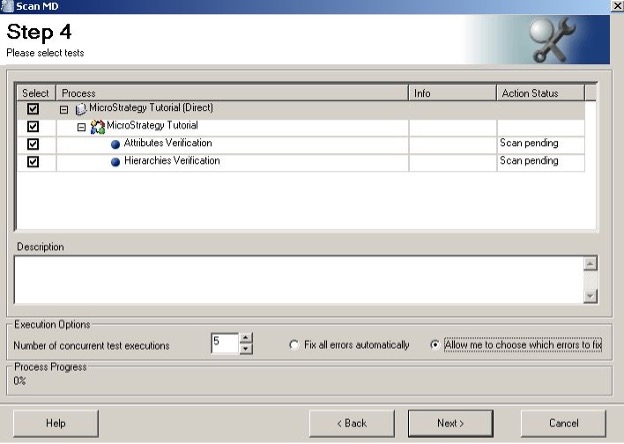Click the Attributes Verification blue bullet icon
This screenshot has height=444, width=624.
click(116, 144)
